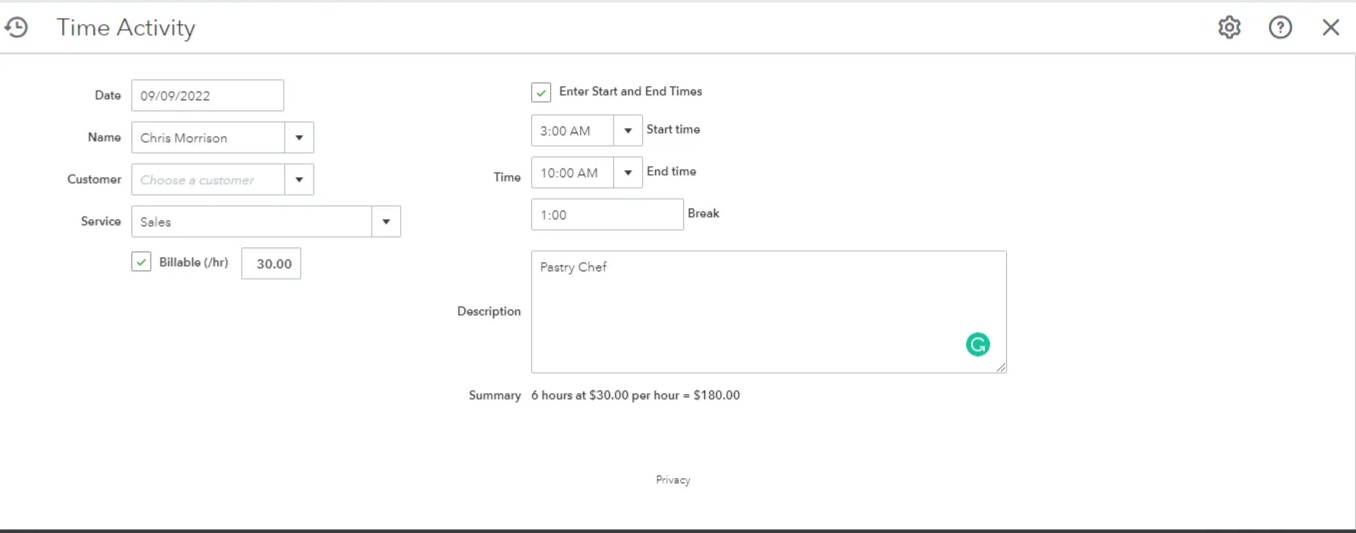The width and height of the screenshot is (1356, 533).
Task: Click the Grammarly icon in Description box
Action: point(977,345)
